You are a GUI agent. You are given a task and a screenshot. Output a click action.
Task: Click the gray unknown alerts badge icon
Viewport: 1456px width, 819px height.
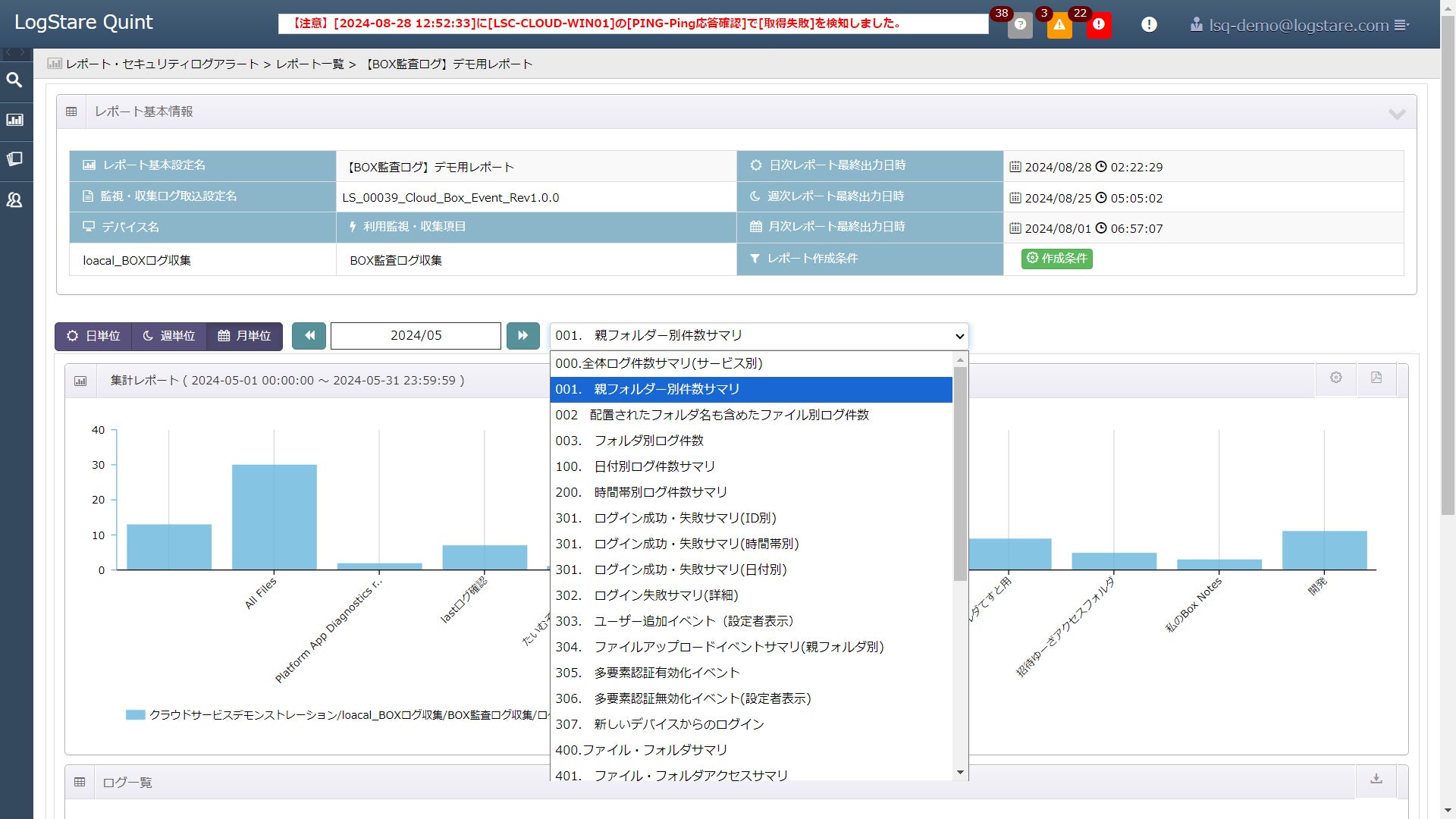tap(1020, 25)
